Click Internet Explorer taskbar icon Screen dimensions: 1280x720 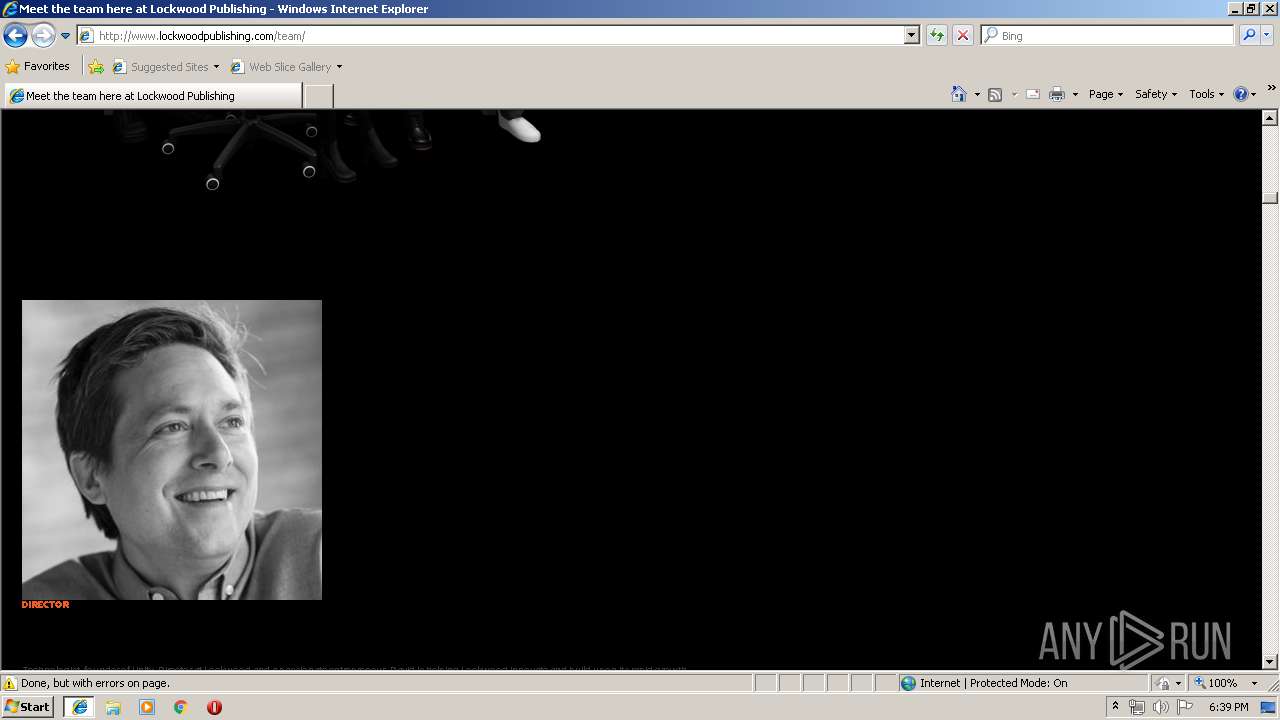(79, 707)
